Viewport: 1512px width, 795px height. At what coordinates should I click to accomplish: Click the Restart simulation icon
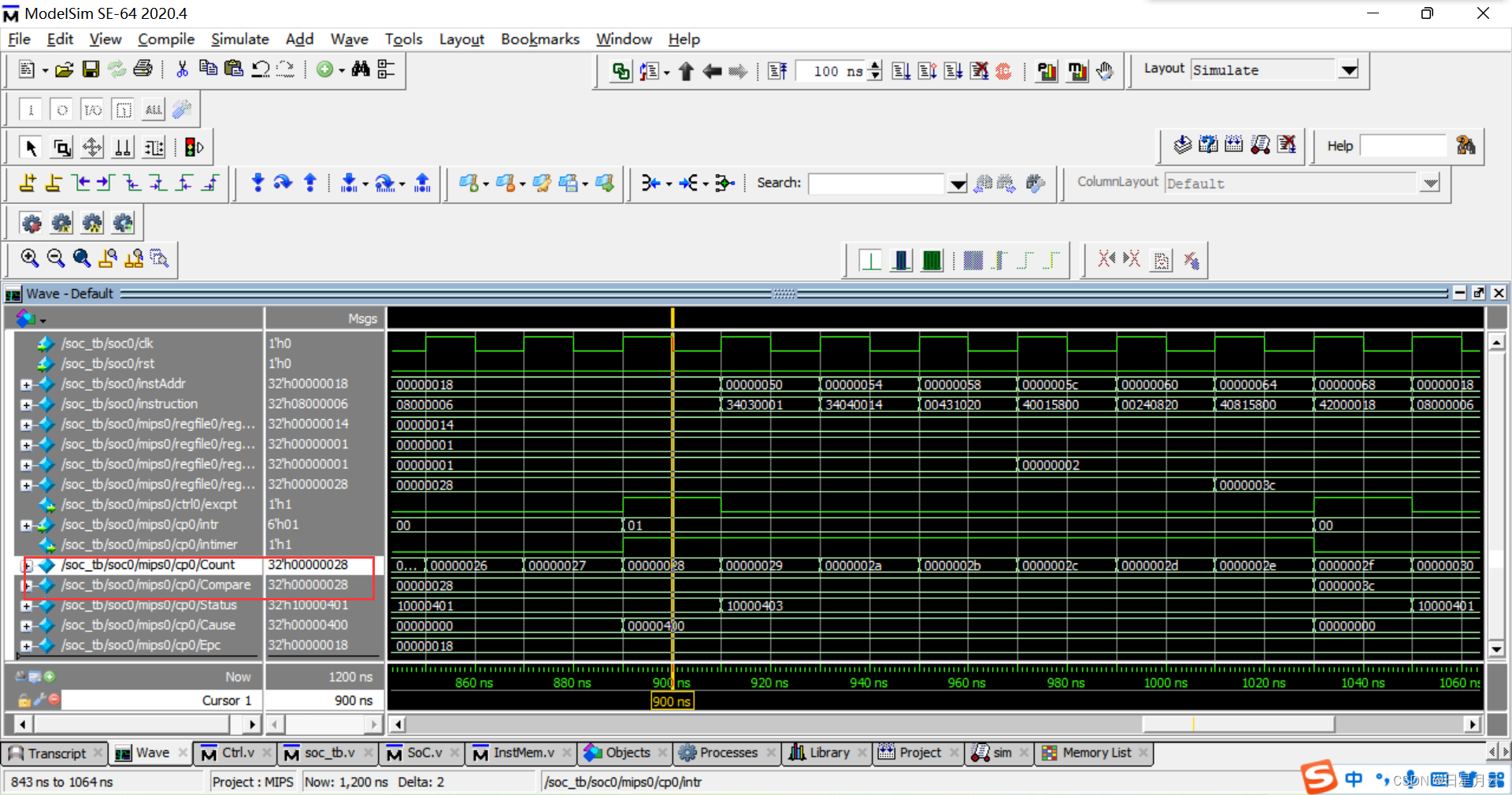click(777, 72)
